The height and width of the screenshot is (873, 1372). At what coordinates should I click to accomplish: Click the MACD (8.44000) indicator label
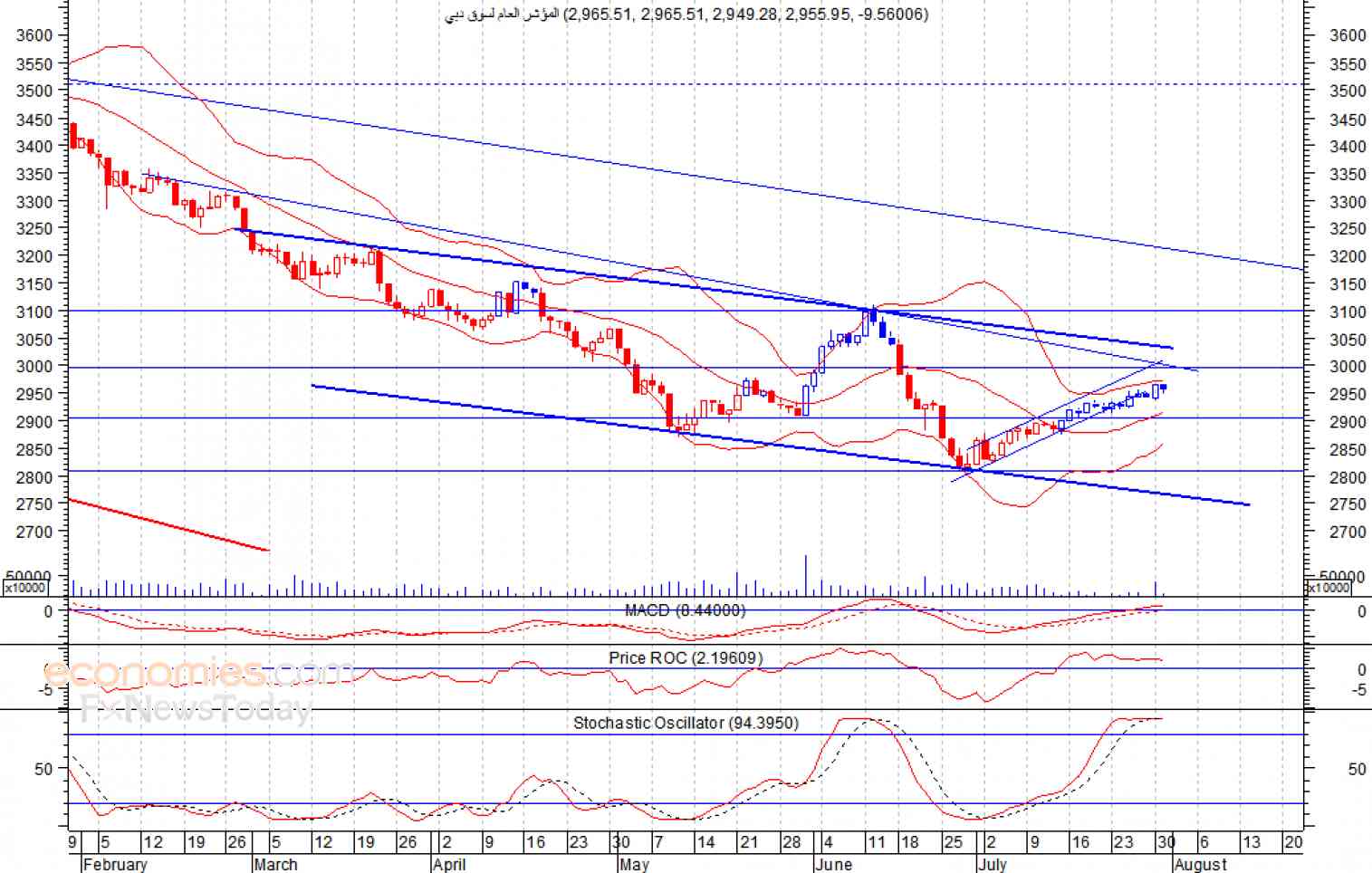685,610
